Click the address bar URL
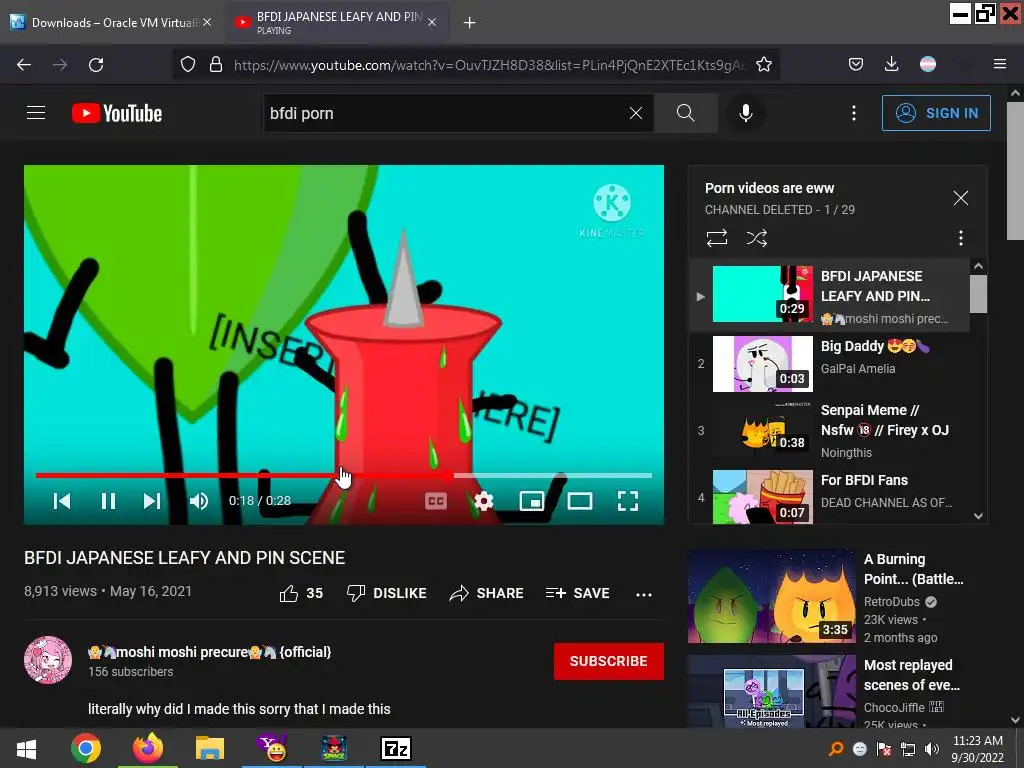 click(x=488, y=65)
